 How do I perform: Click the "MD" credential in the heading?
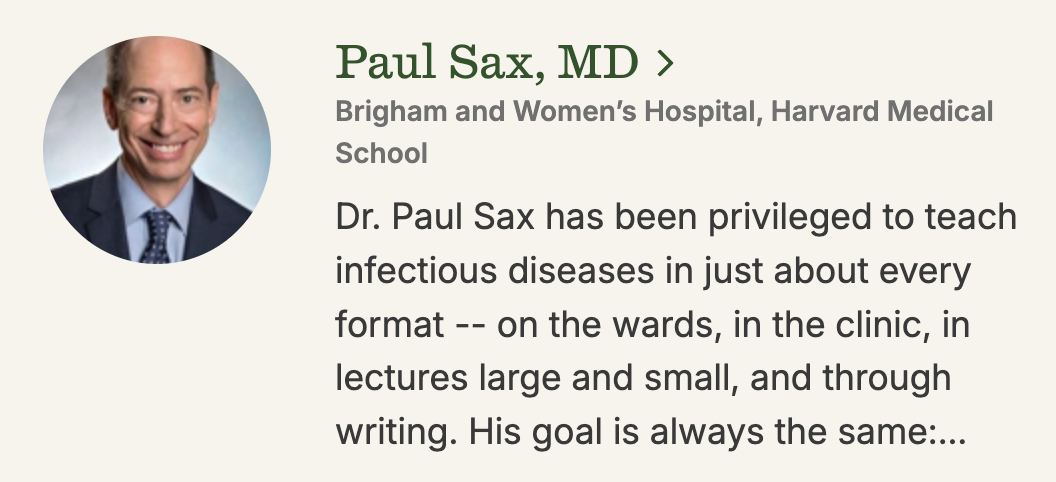596,63
